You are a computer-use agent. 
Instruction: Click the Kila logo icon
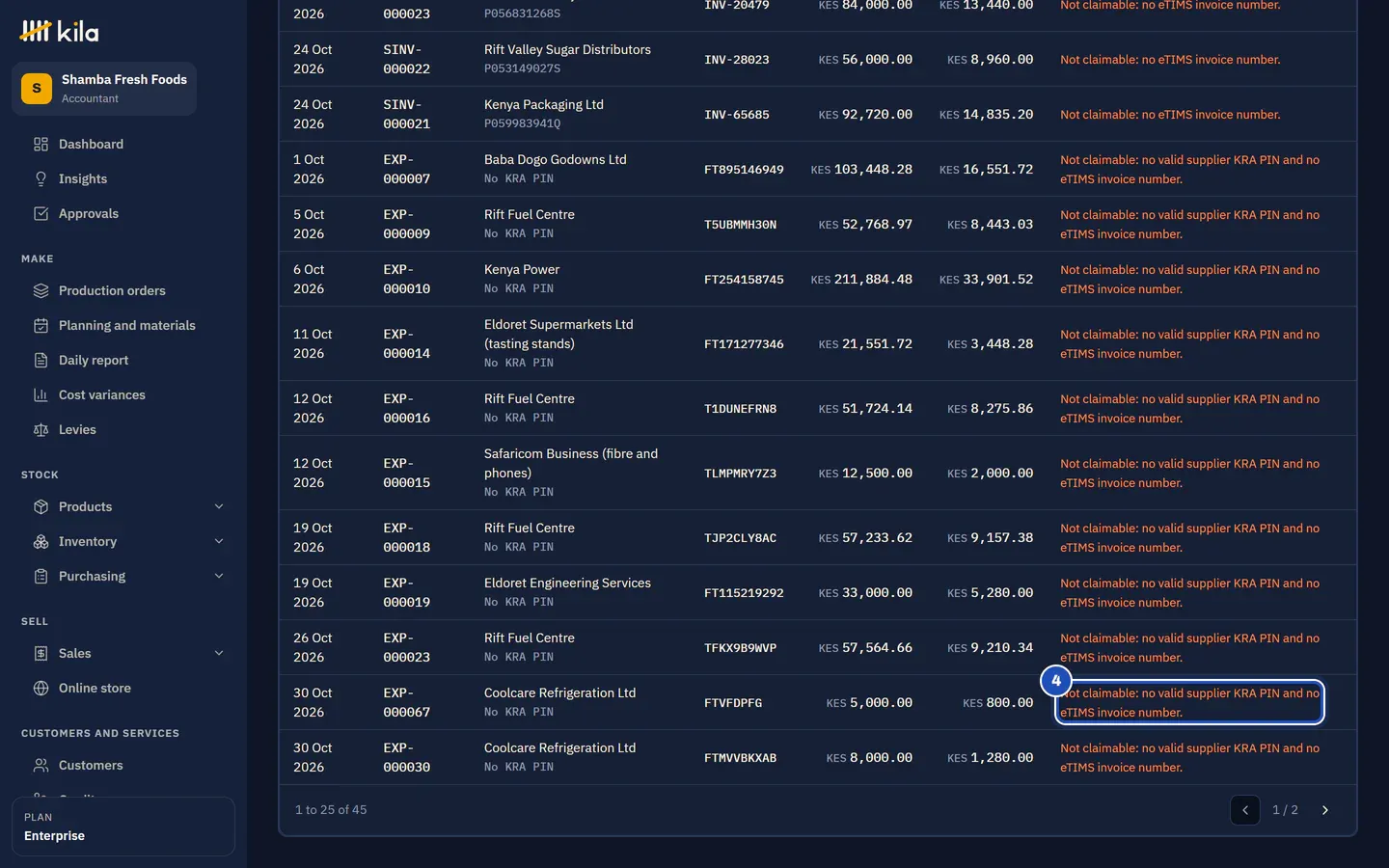pos(35,31)
